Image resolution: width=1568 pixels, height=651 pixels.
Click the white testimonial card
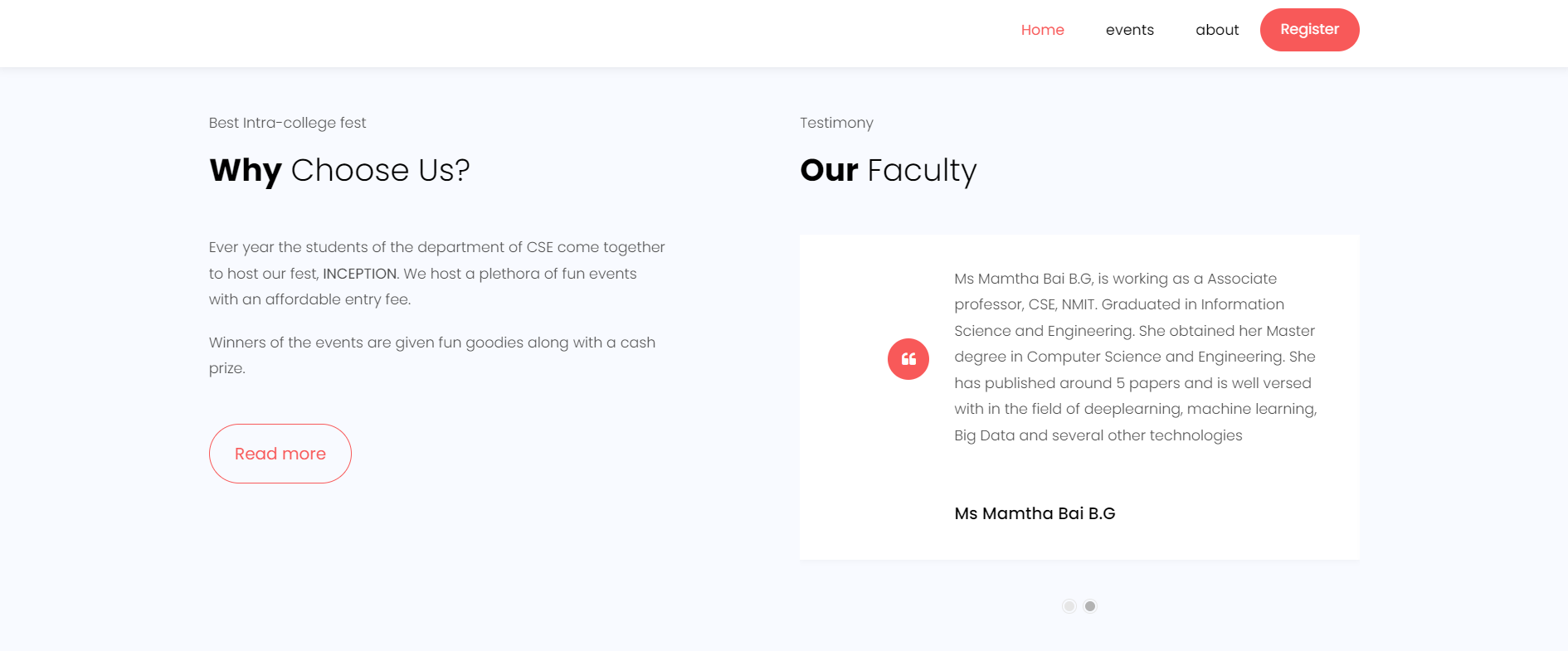[x=1079, y=395]
